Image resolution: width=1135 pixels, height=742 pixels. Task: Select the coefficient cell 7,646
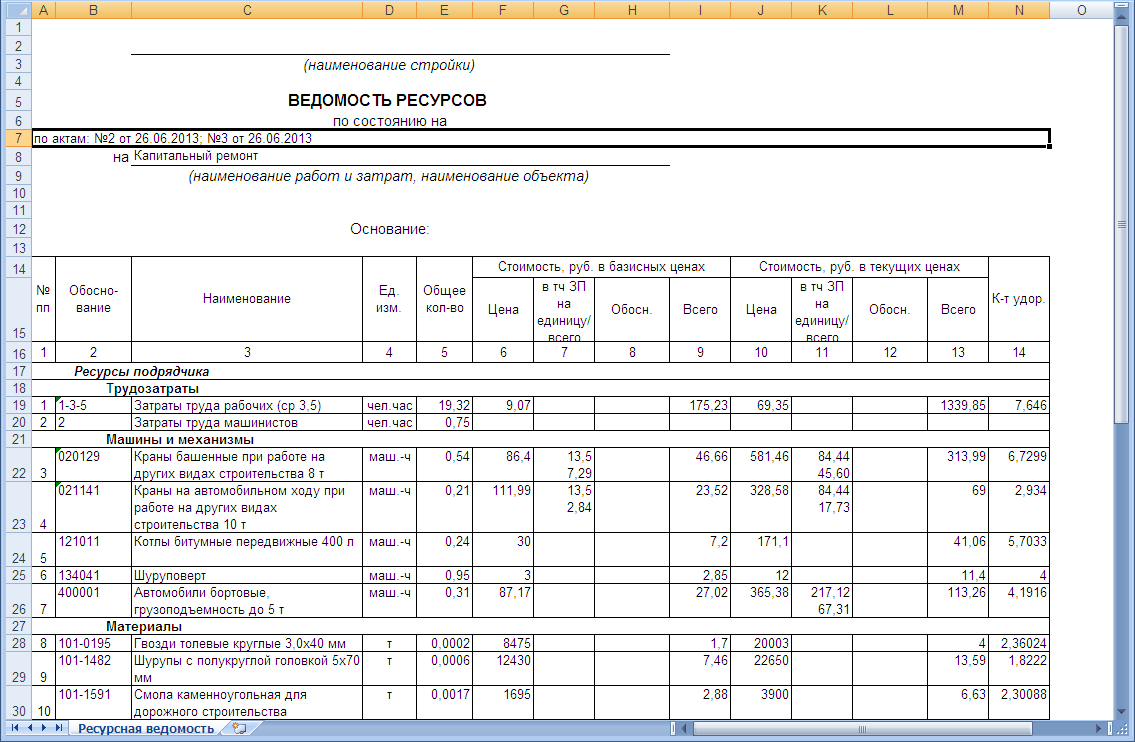(1018, 405)
